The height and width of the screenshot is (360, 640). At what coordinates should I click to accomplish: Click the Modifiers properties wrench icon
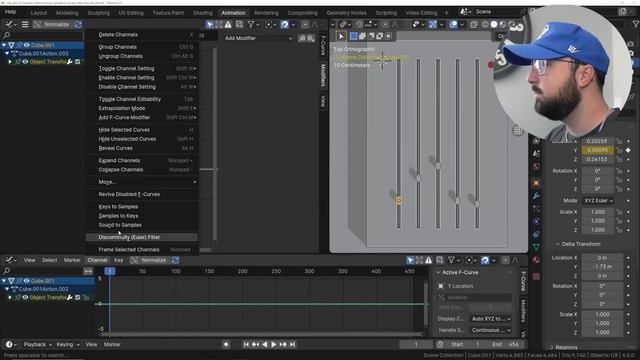click(x=536, y=196)
